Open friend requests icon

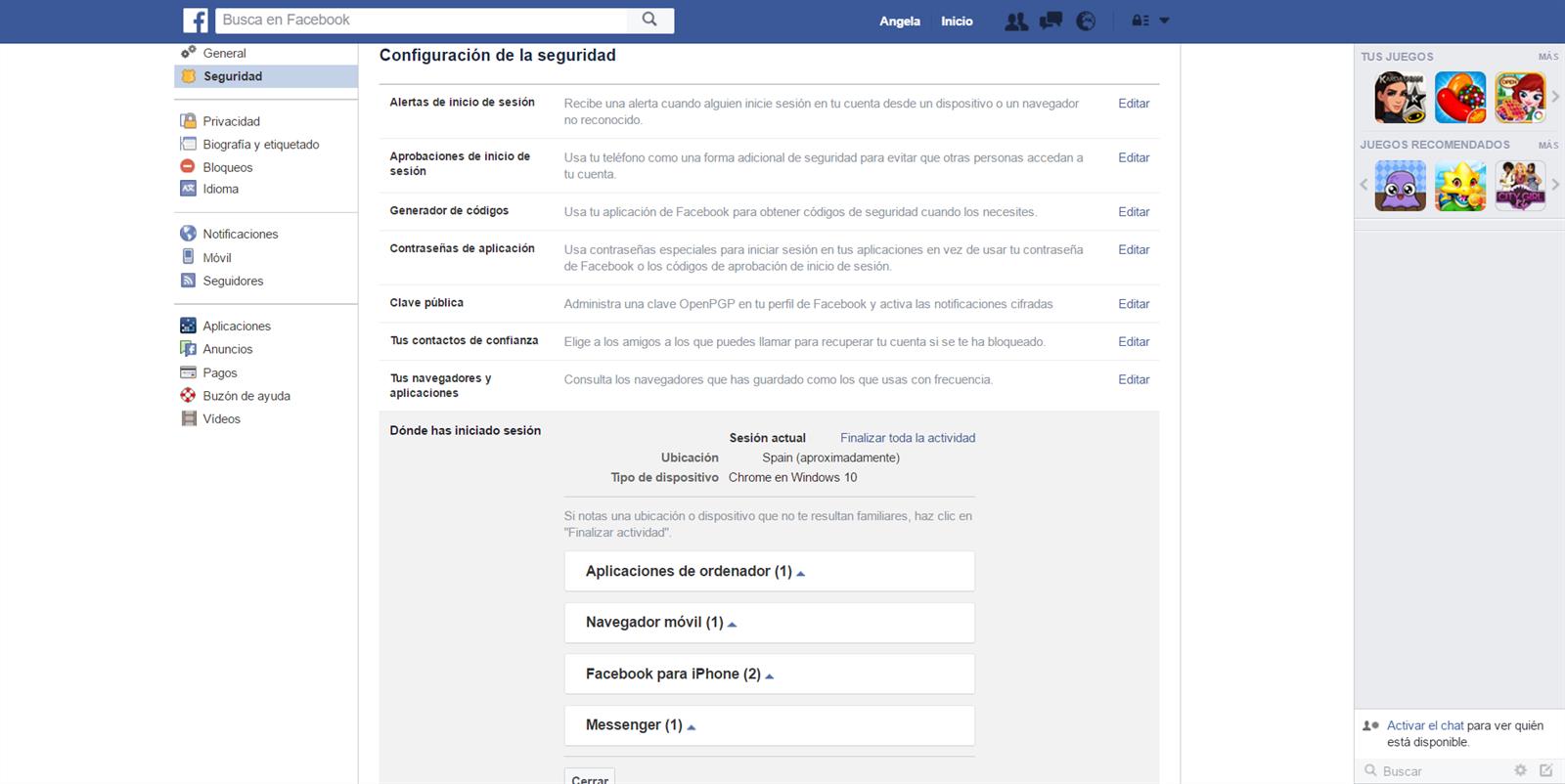[x=1016, y=21]
